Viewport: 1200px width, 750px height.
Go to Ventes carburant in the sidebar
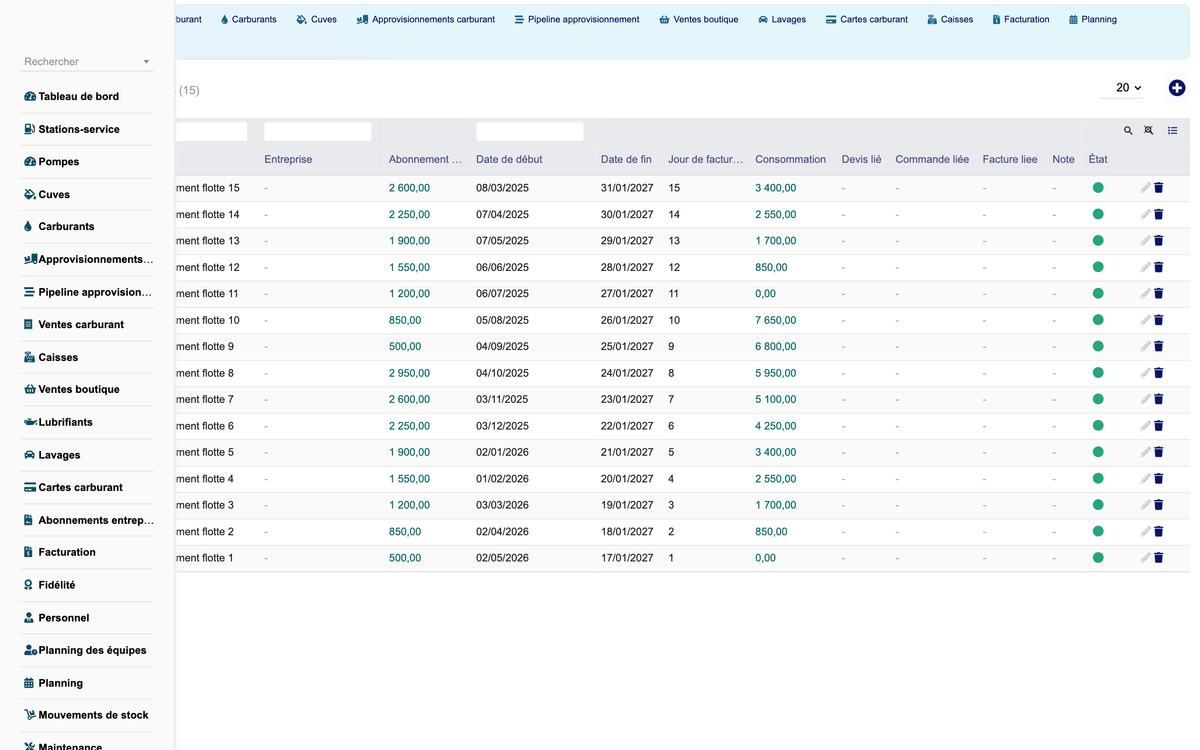click(81, 324)
